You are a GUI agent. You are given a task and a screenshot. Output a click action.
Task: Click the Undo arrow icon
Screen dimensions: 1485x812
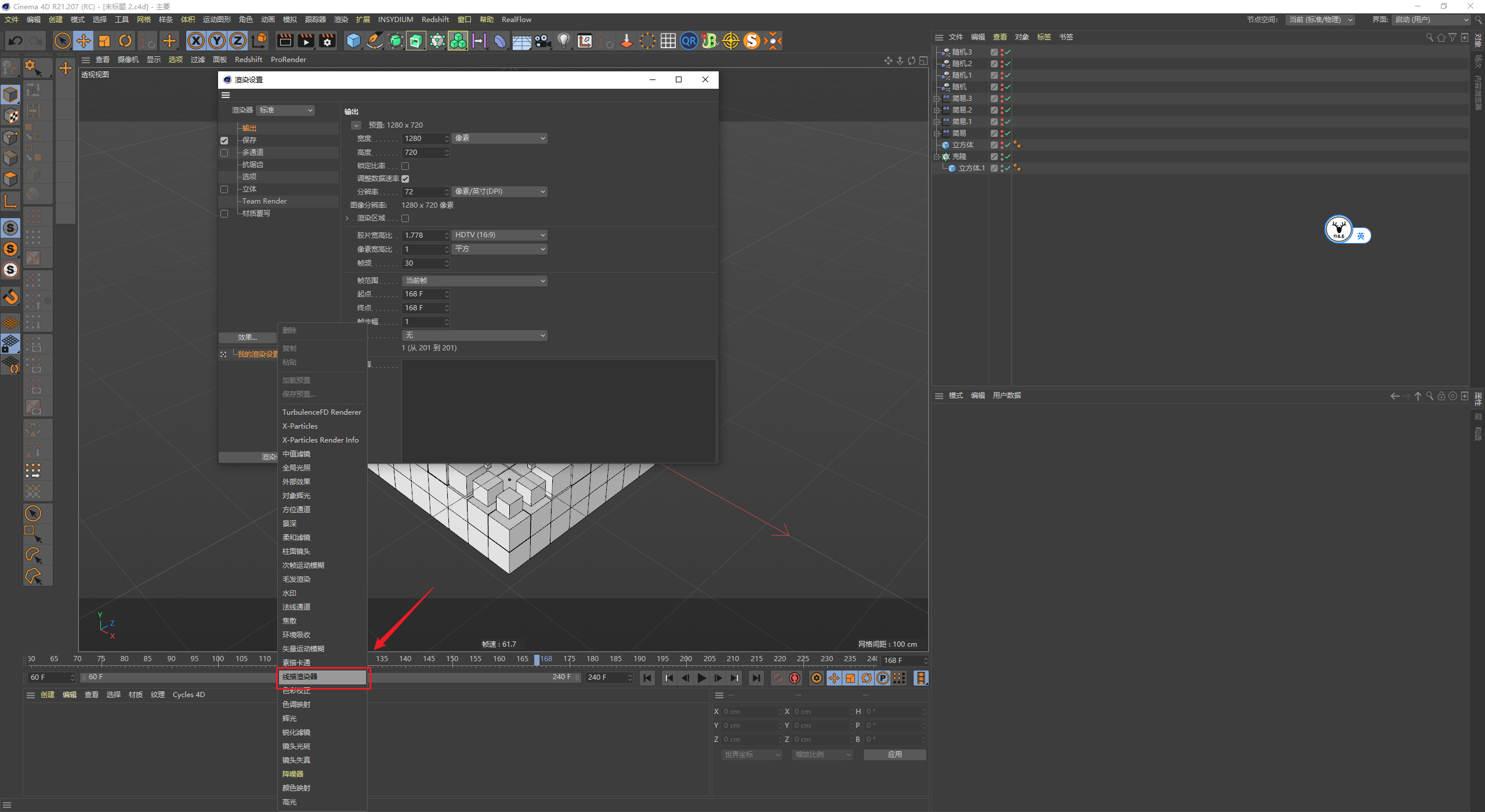[x=16, y=41]
